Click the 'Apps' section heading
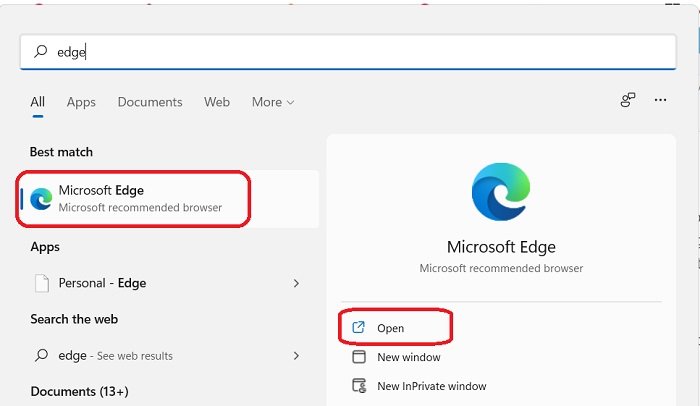Image resolution: width=700 pixels, height=406 pixels. [45, 247]
